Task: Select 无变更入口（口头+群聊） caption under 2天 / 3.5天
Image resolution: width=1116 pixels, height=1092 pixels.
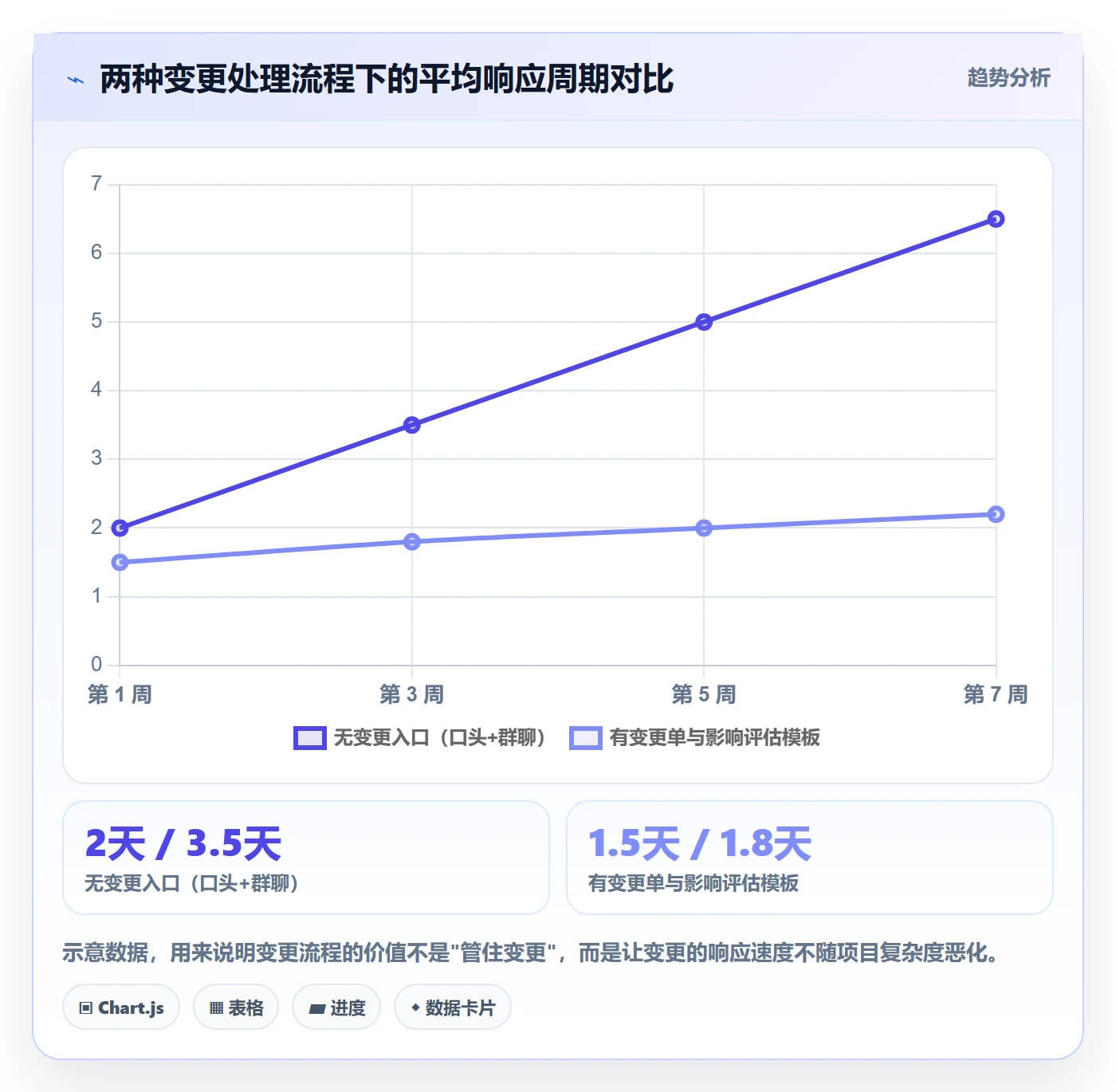Action: (191, 883)
